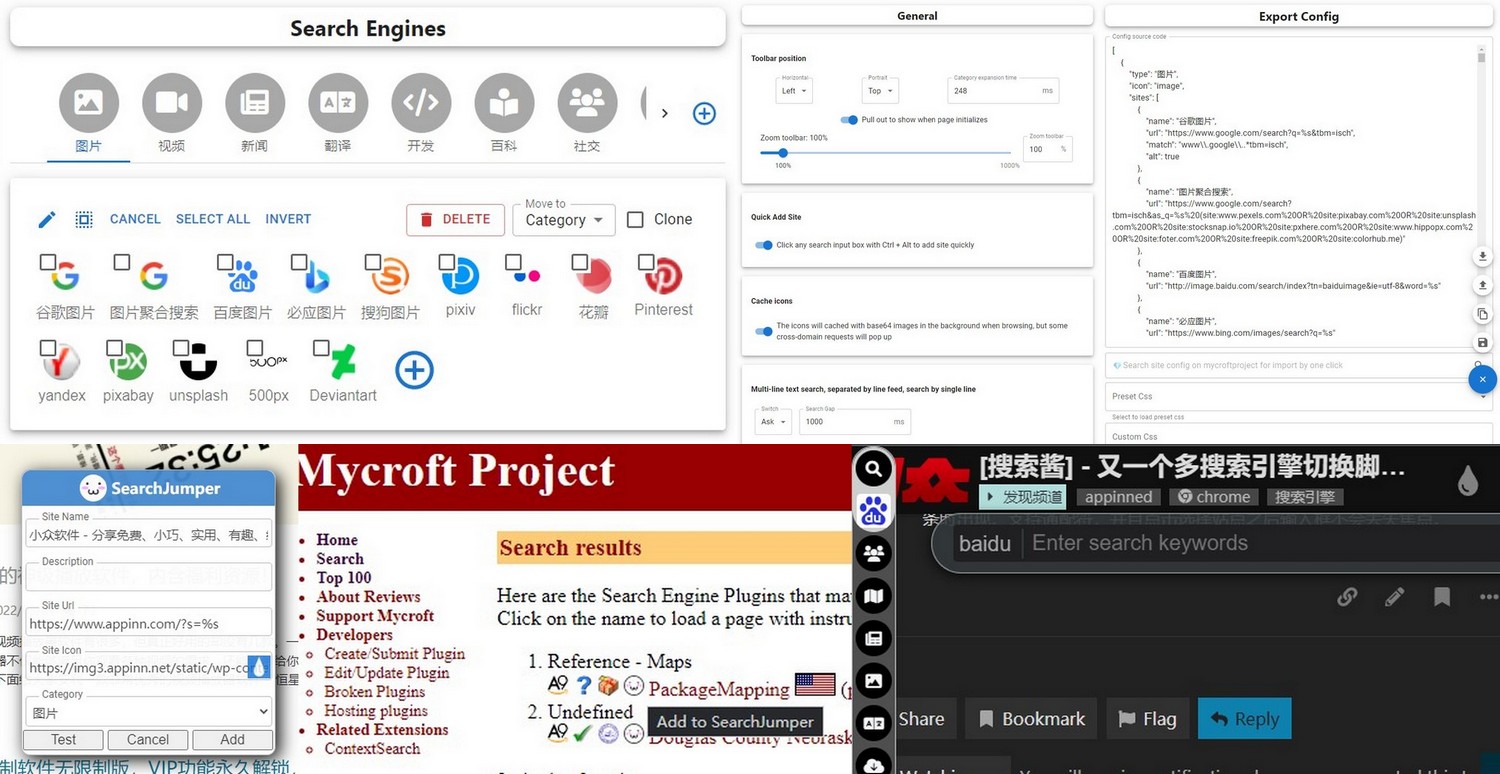Screen dimensions: 1500x774
Task: Check the 谷歌图片 site checkbox
Action: coord(48,262)
